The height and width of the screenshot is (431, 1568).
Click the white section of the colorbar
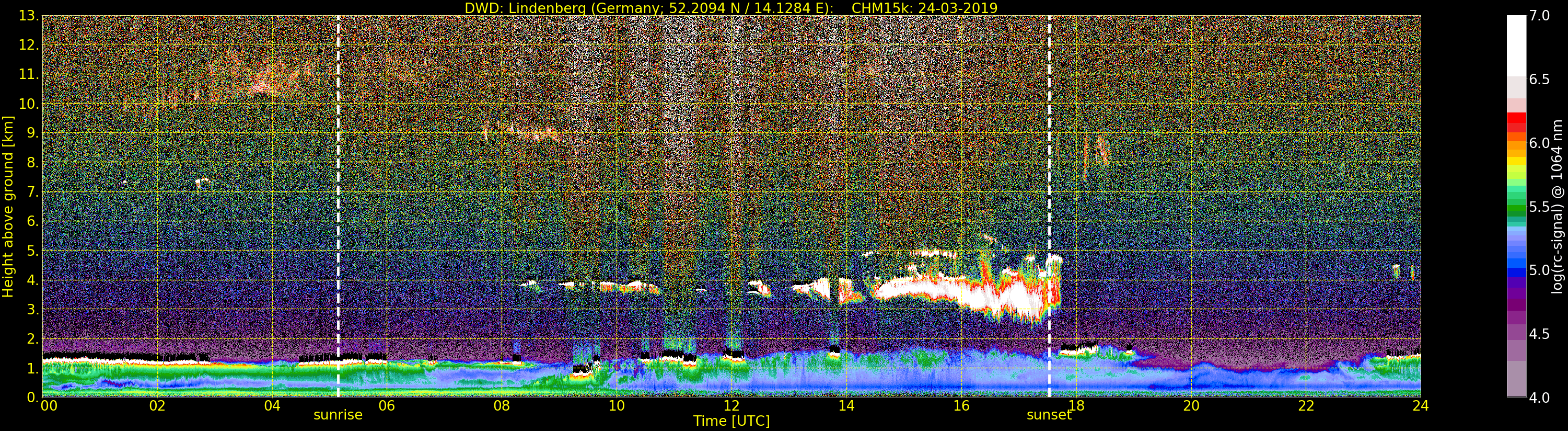click(1516, 46)
